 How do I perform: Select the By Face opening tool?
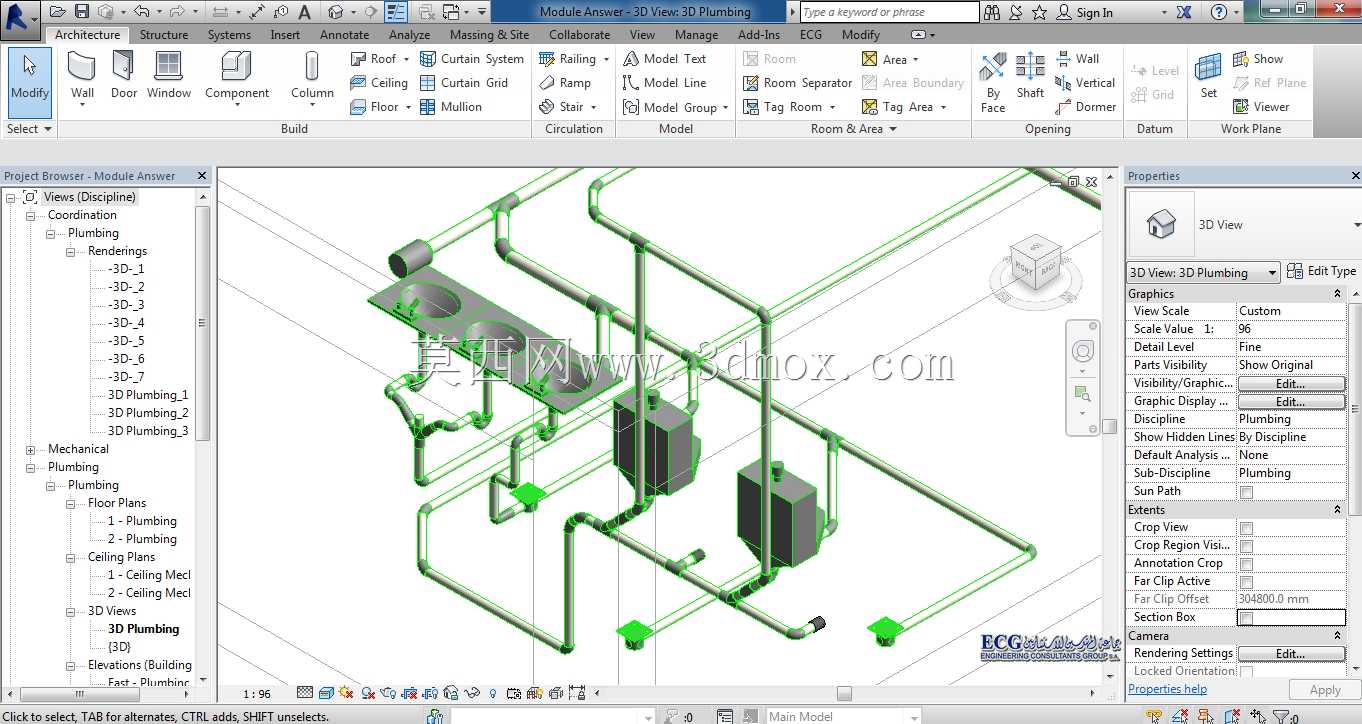point(993,82)
